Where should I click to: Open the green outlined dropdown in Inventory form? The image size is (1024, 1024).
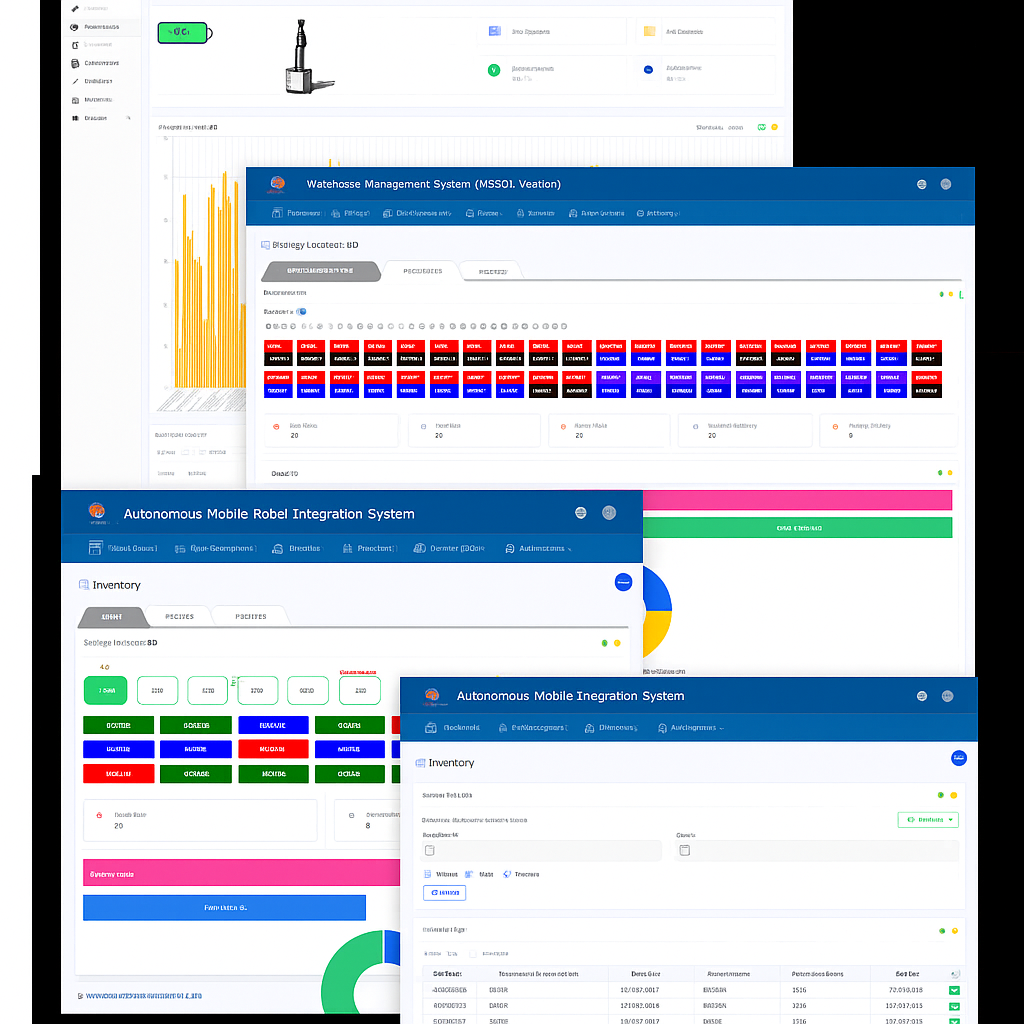928,820
